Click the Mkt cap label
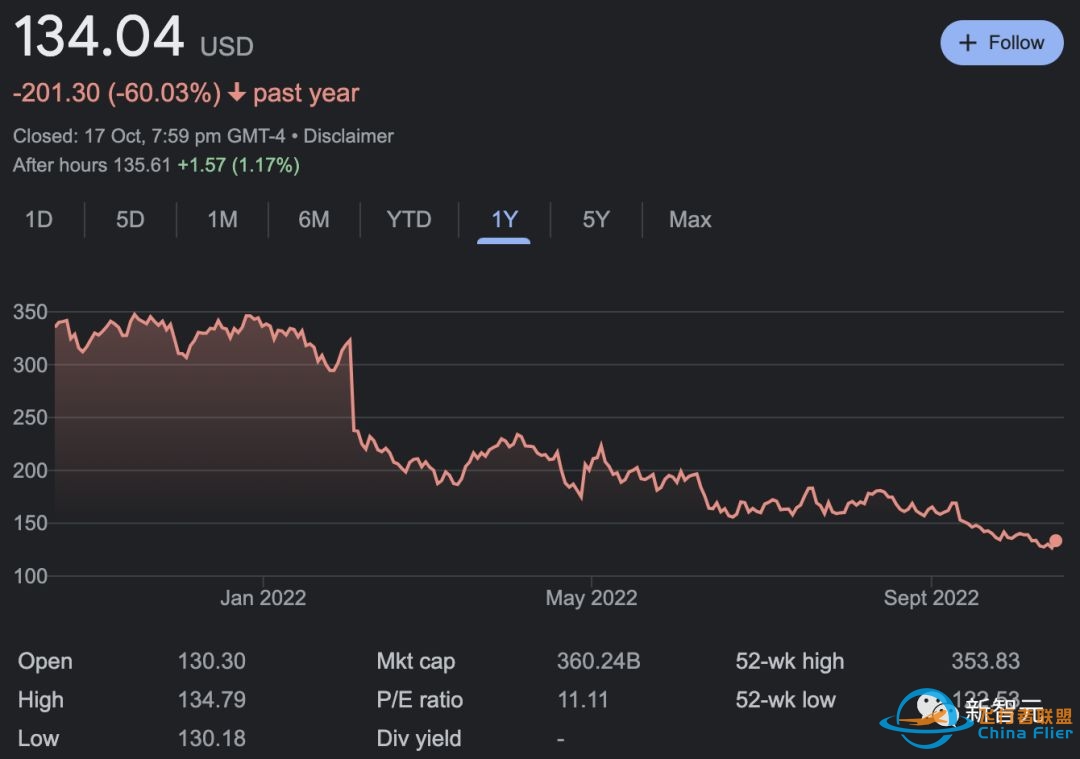1080x759 pixels. click(x=416, y=661)
